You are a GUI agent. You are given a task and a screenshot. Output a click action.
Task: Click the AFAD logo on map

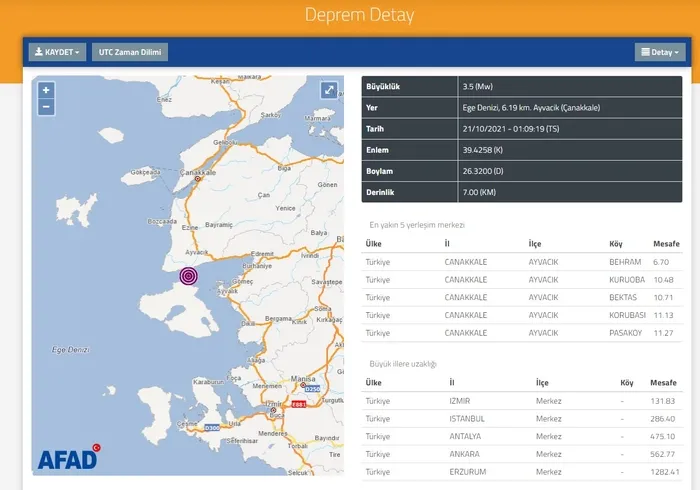[x=68, y=458]
